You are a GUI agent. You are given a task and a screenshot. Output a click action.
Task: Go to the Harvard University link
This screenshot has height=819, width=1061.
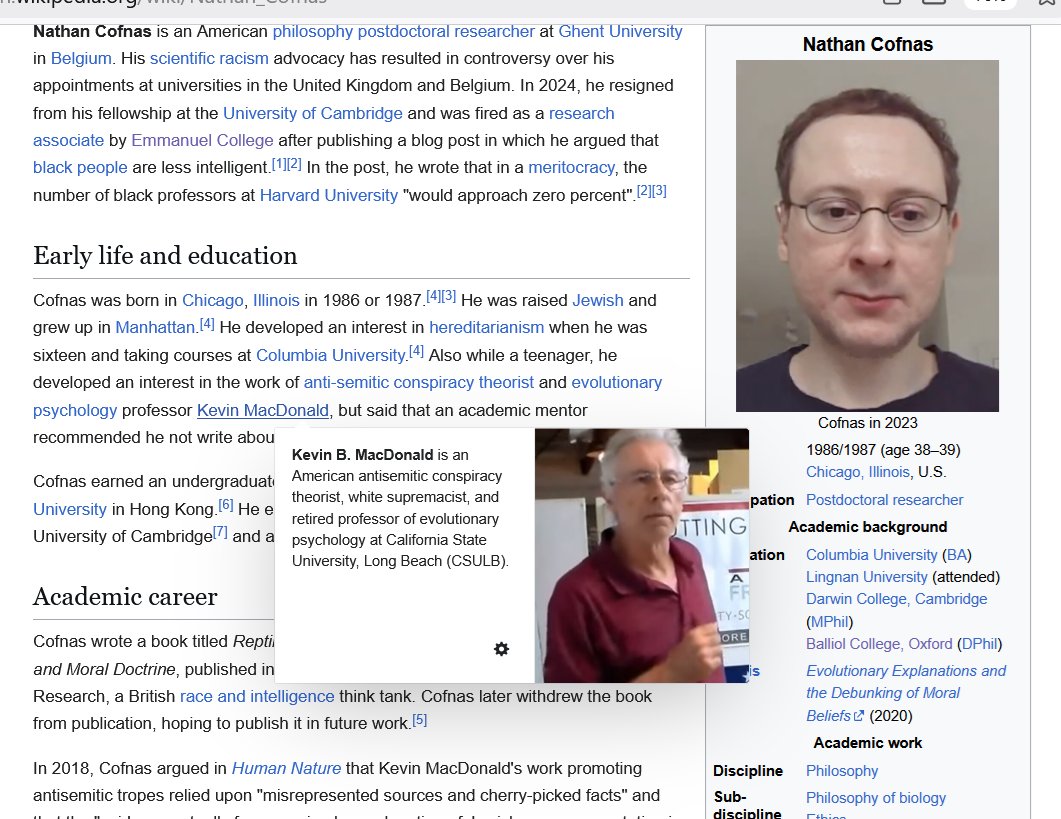point(328,196)
